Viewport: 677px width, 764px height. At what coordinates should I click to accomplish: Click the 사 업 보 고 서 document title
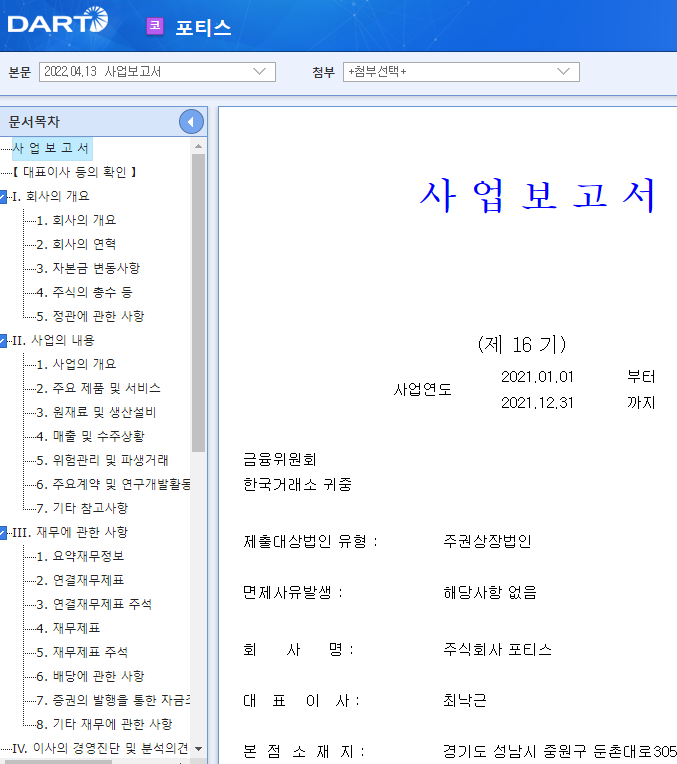(538, 195)
